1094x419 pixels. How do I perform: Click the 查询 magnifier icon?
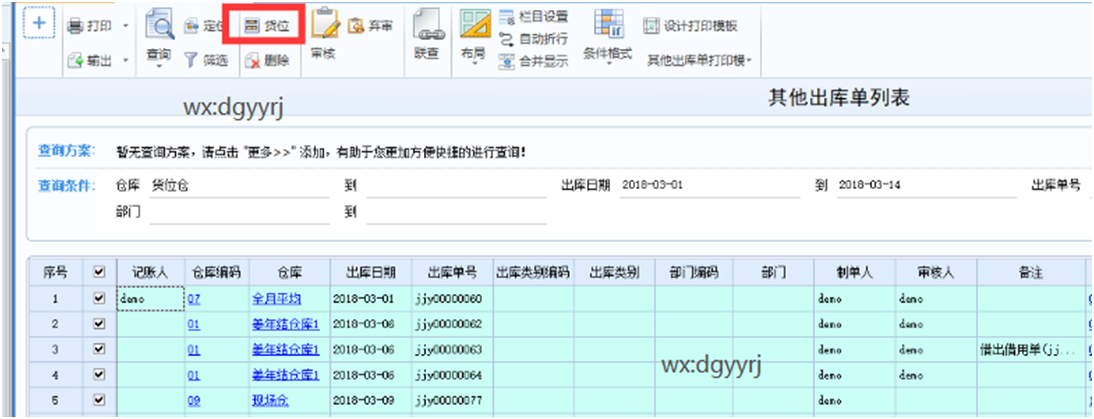159,26
